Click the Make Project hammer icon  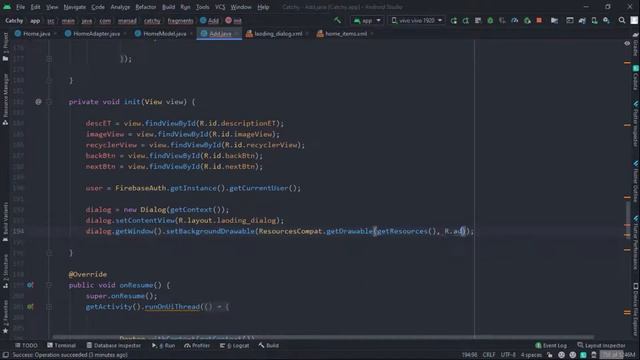(338, 20)
